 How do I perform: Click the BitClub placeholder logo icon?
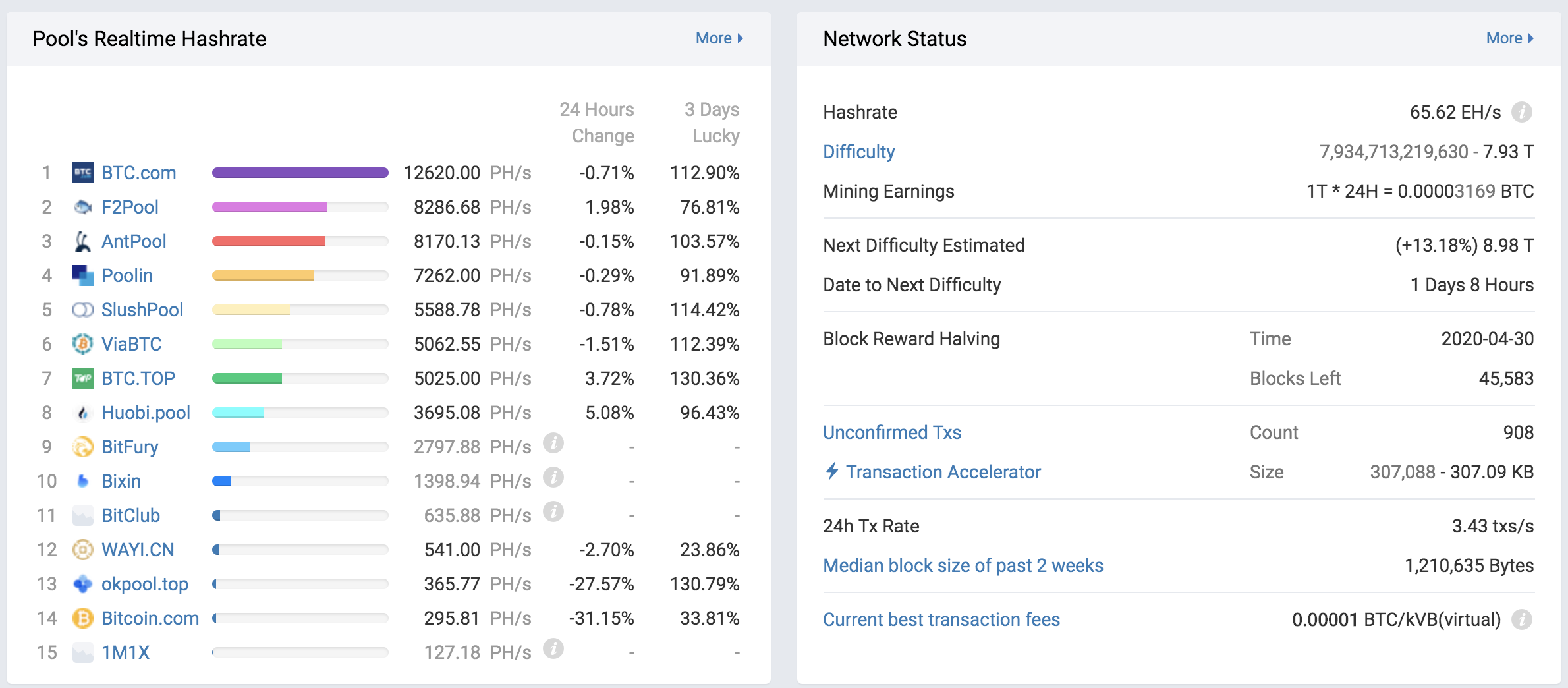(82, 515)
